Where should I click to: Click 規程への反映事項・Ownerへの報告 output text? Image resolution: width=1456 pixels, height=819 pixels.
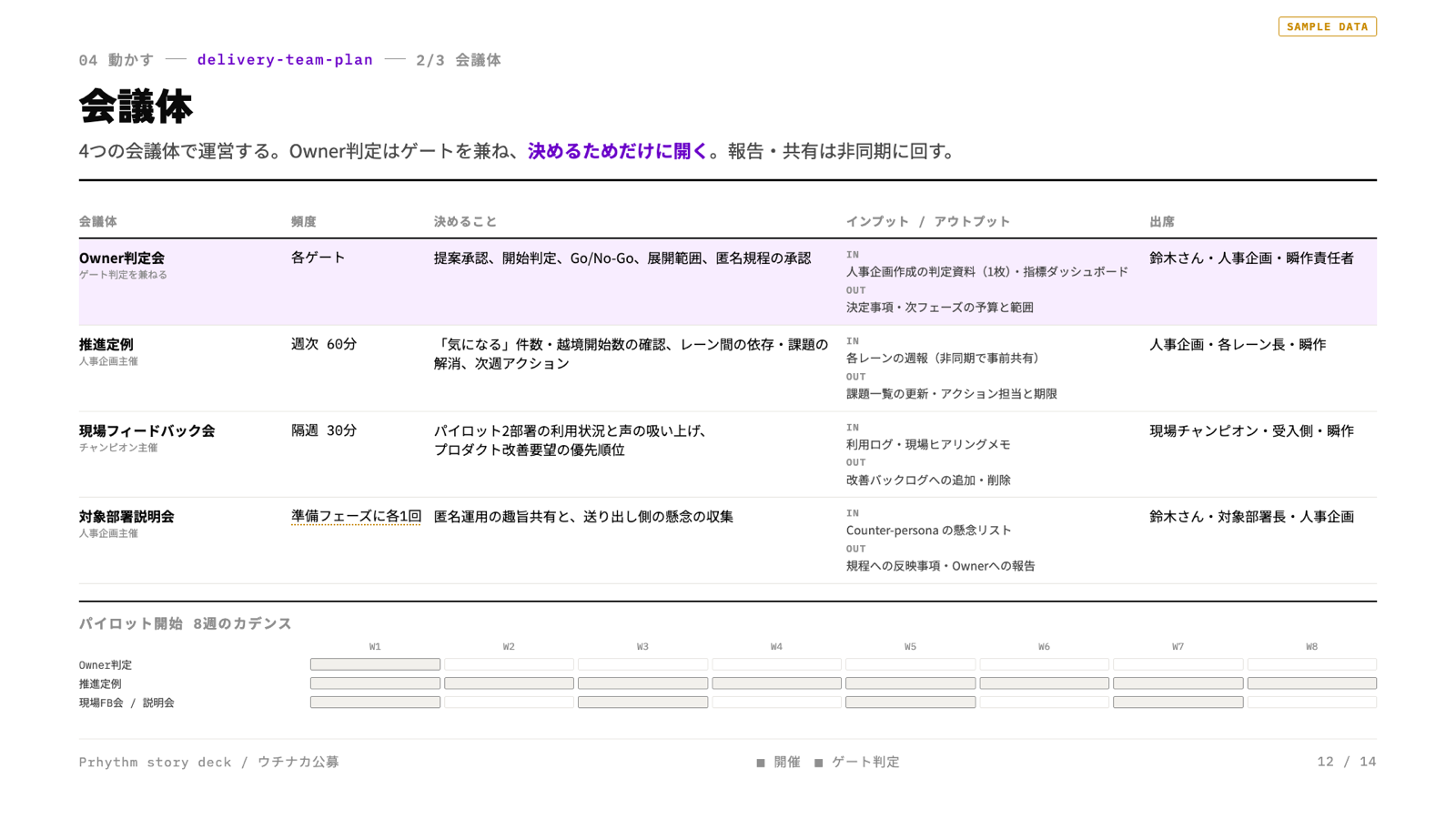click(x=941, y=565)
